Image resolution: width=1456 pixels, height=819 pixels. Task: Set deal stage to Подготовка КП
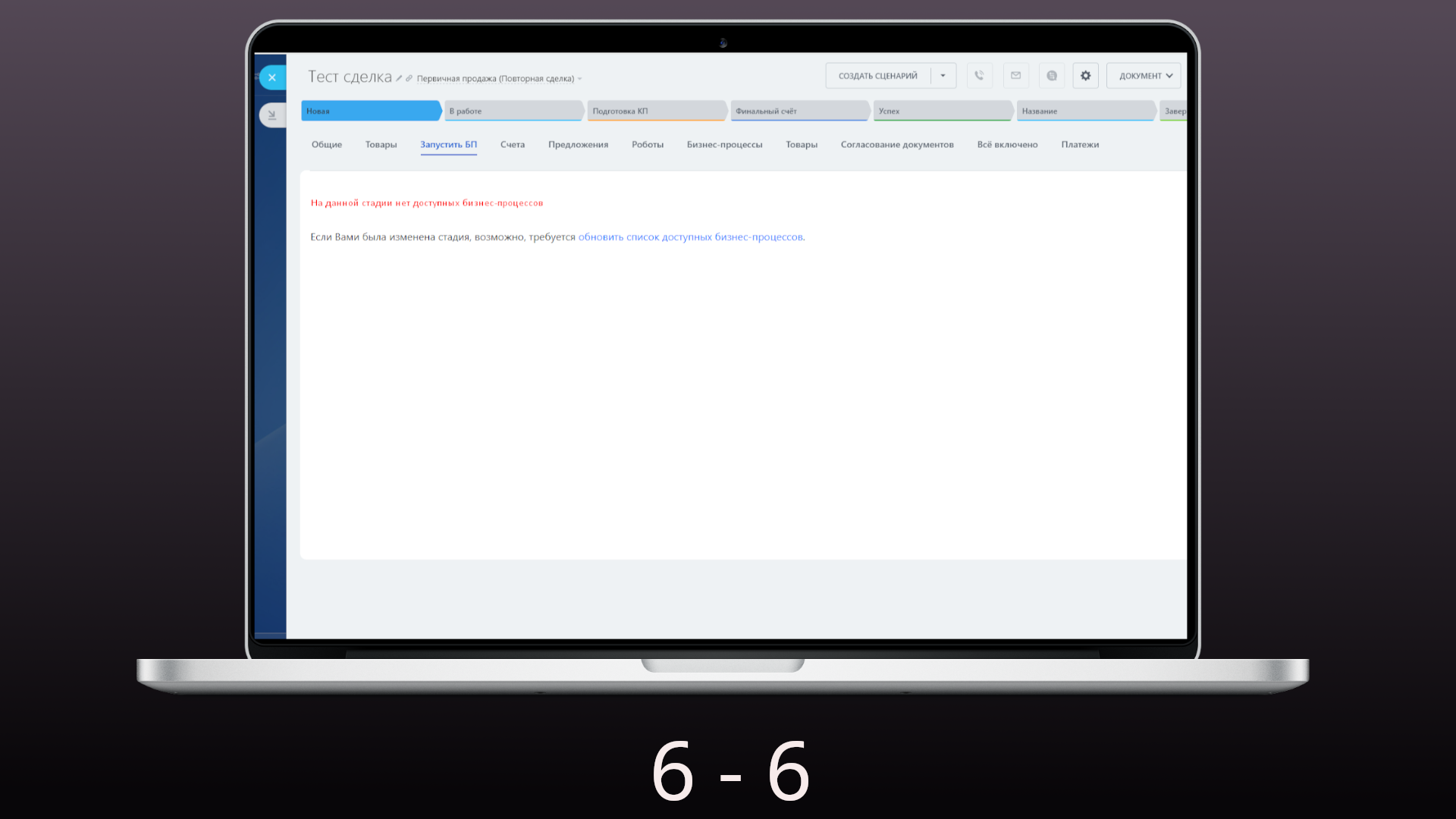coord(655,111)
